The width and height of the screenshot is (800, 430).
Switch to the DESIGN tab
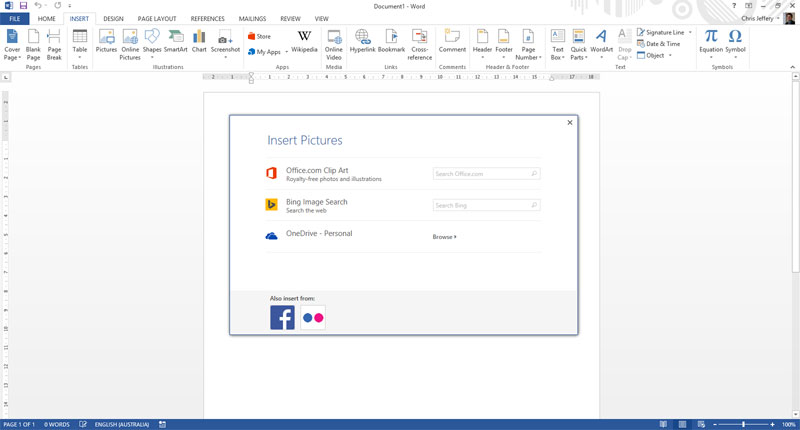113,18
